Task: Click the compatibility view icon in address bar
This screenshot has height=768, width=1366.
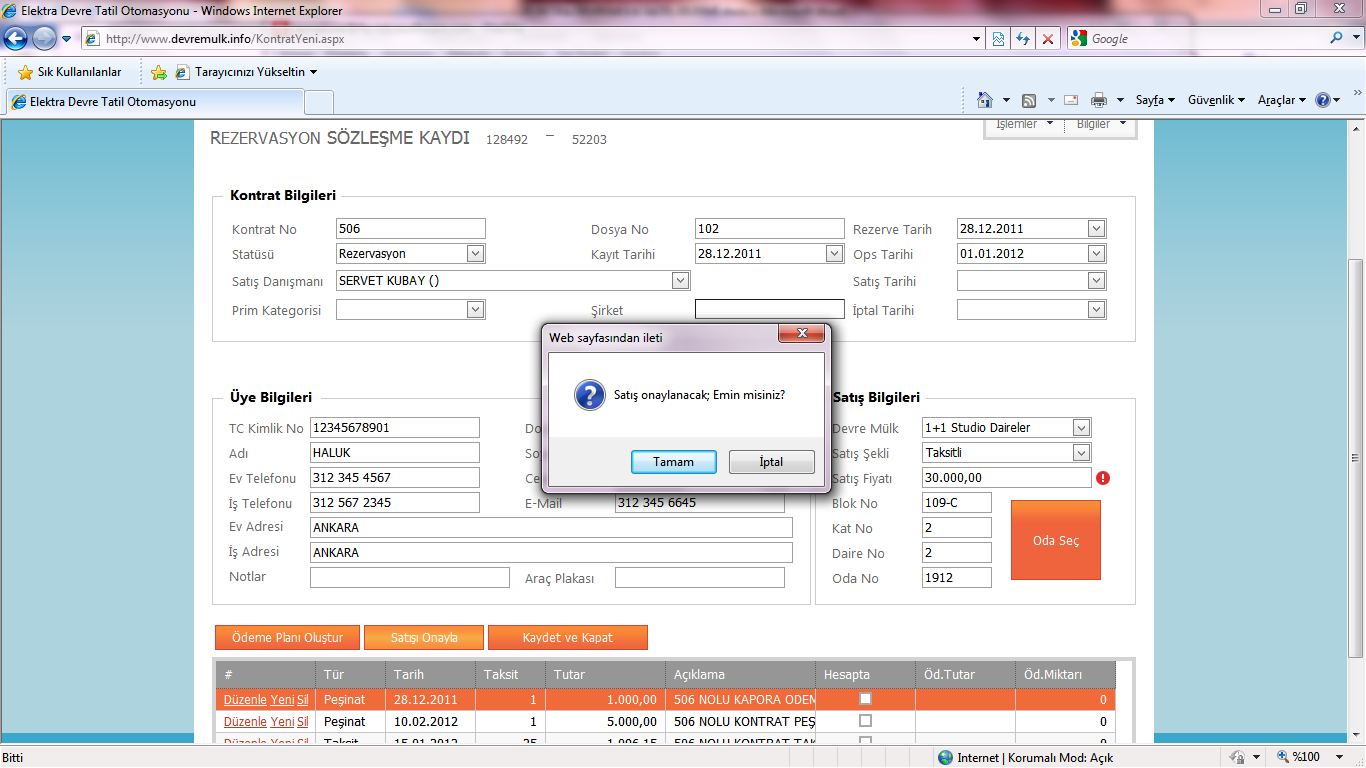Action: pyautogui.click(x=998, y=38)
